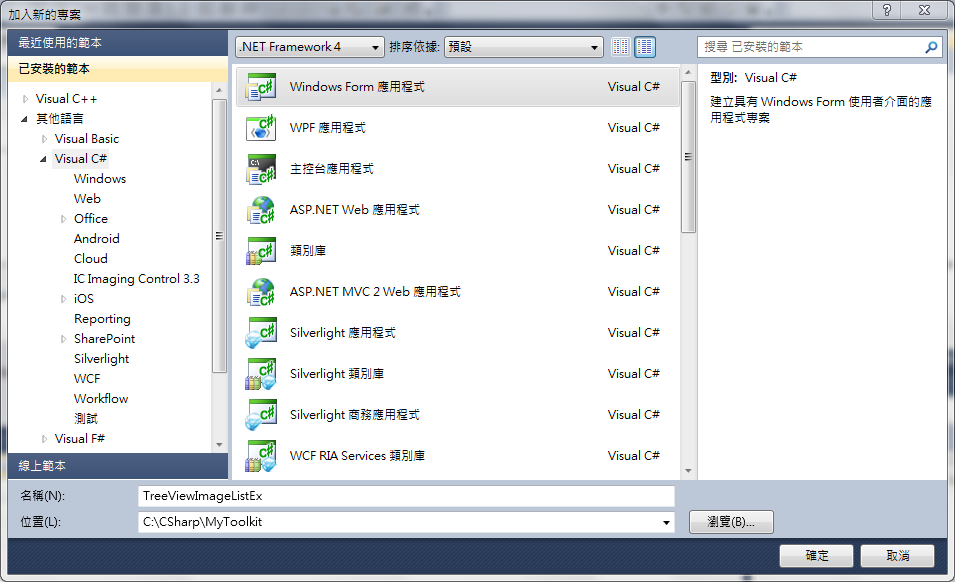Select Windows under Visual C#
Viewport: 955px width, 582px height.
(x=100, y=179)
